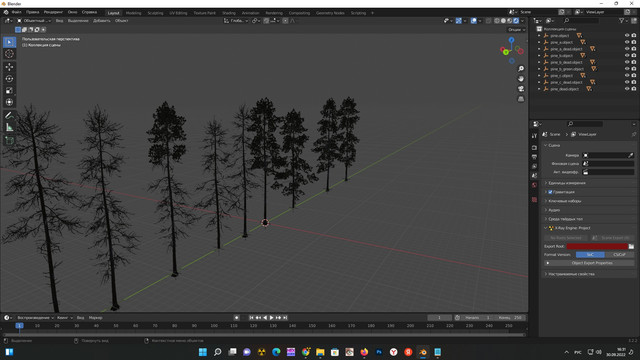Activate the 3D Cursor tool
Screen dimensions: 640x360
coord(9,54)
